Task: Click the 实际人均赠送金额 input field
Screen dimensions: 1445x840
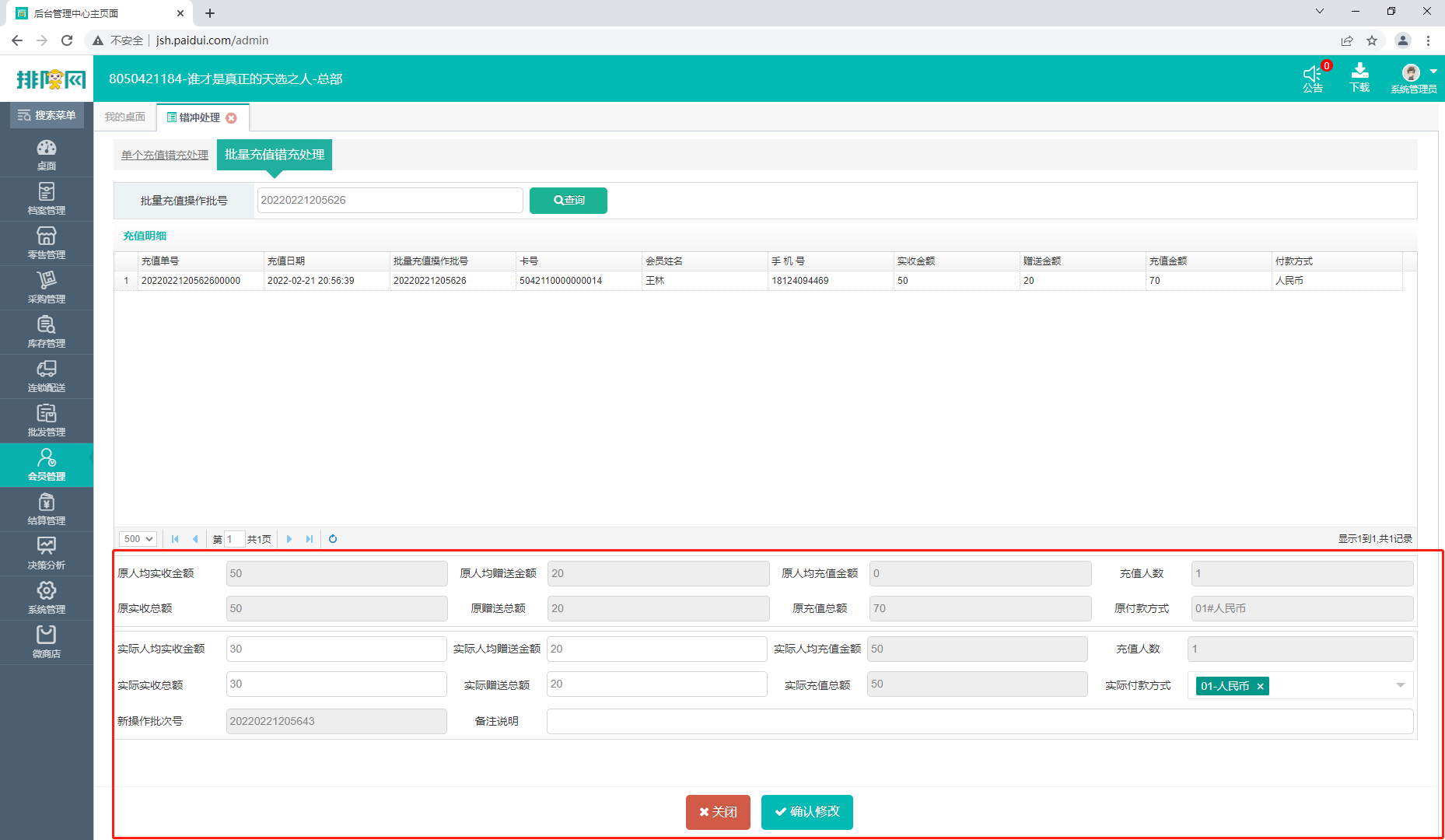Action: (x=657, y=649)
